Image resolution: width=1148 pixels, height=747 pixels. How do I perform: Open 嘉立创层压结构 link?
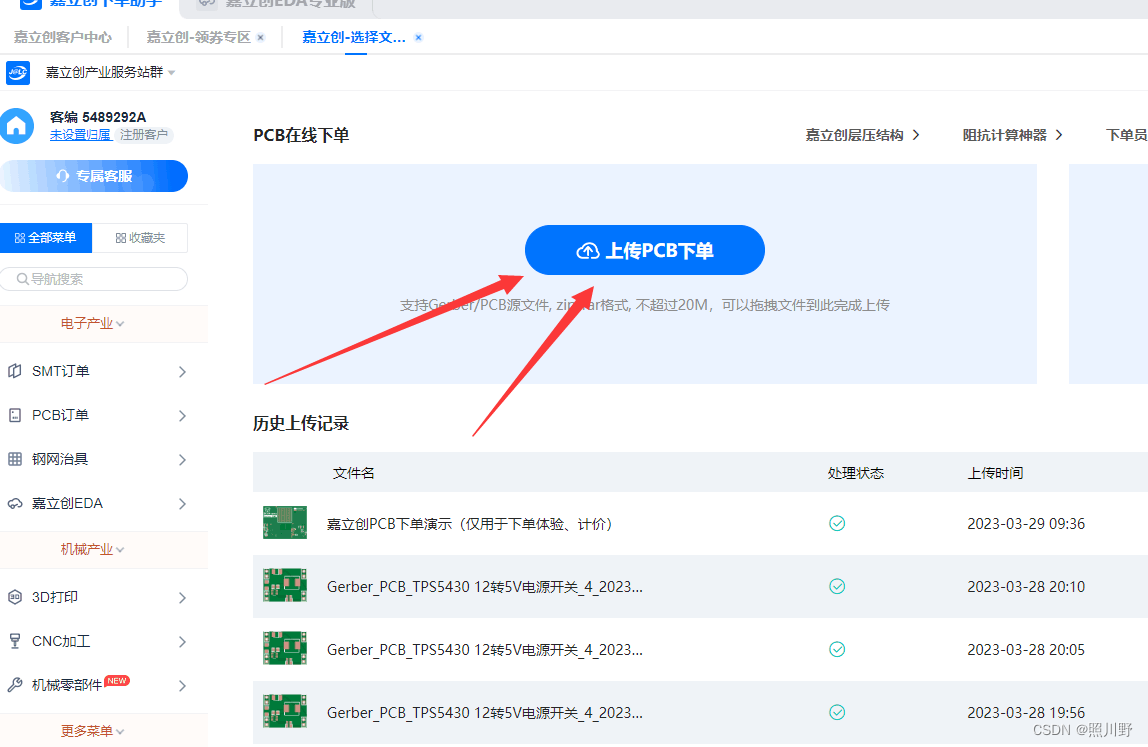click(x=862, y=135)
